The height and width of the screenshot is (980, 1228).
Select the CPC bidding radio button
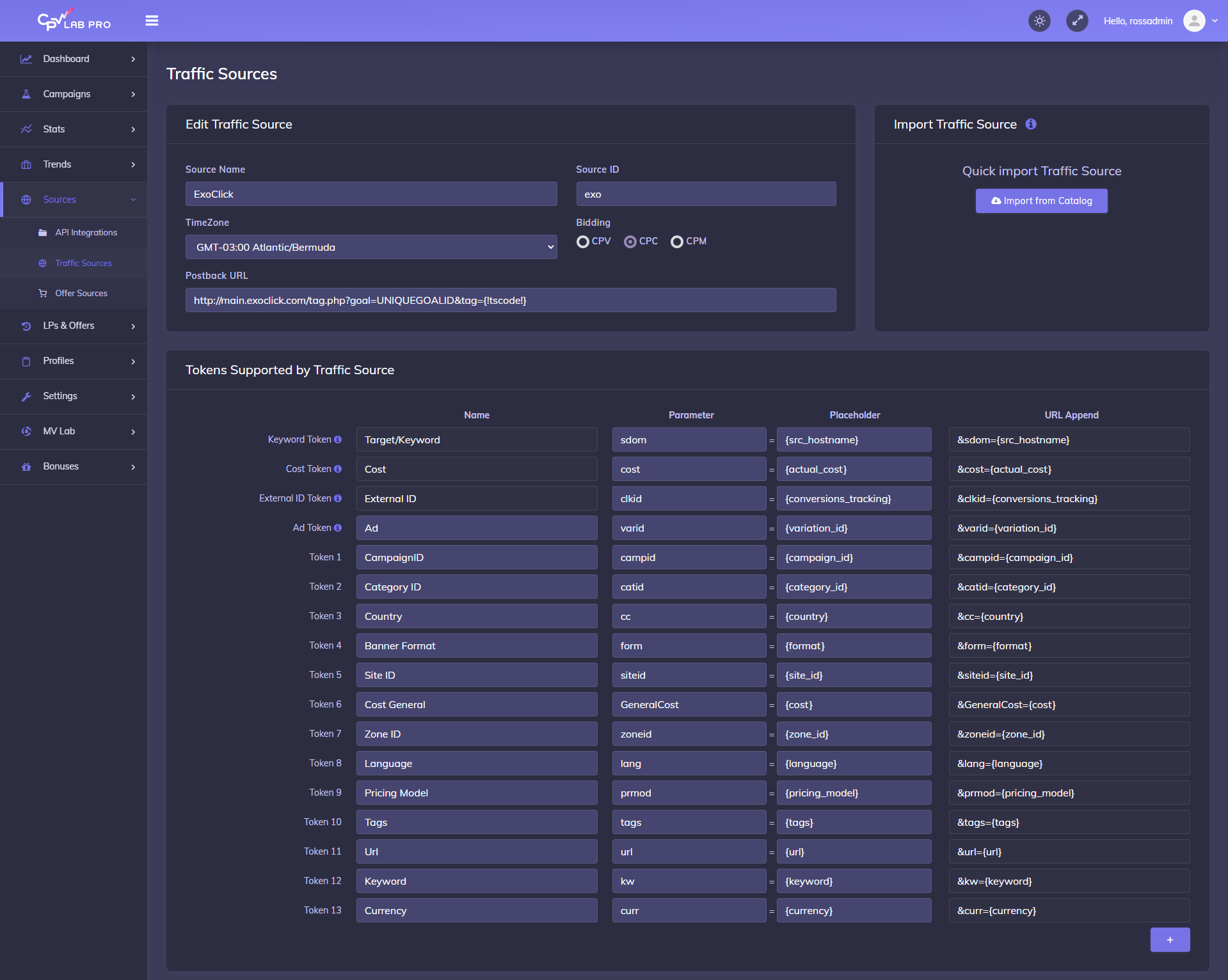[x=630, y=242]
